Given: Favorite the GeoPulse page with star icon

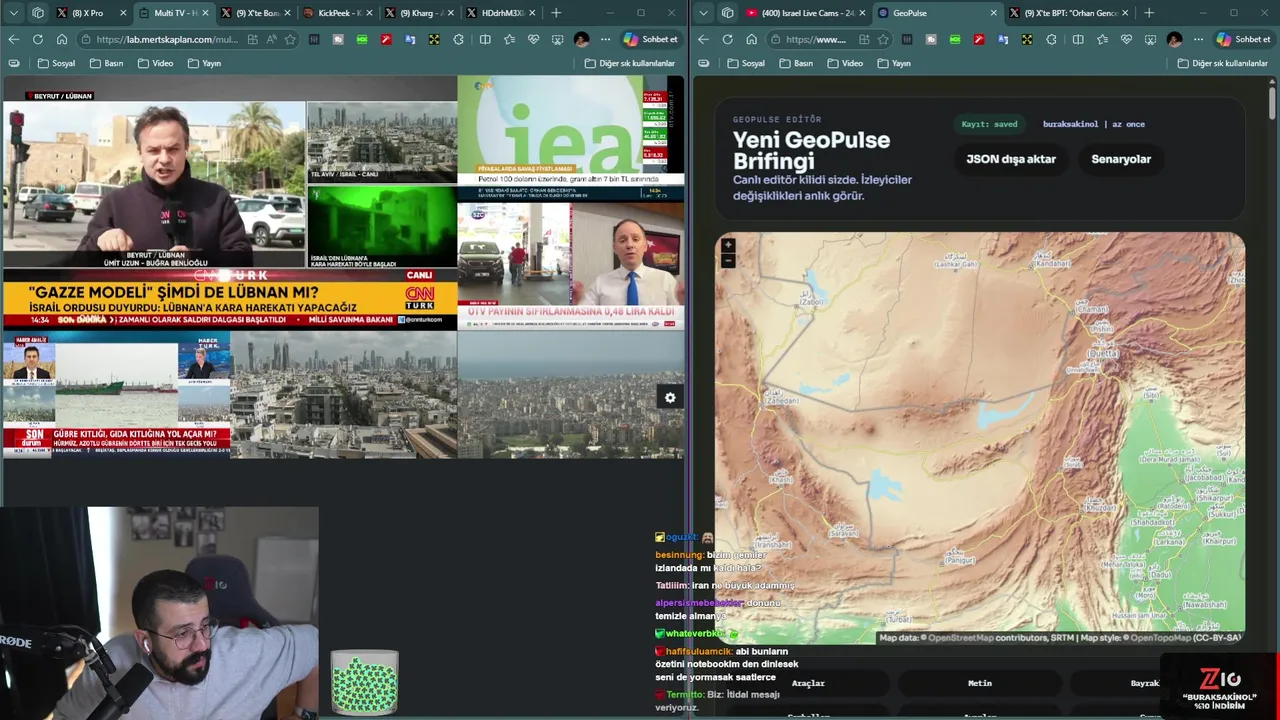Looking at the screenshot, I should [x=883, y=39].
